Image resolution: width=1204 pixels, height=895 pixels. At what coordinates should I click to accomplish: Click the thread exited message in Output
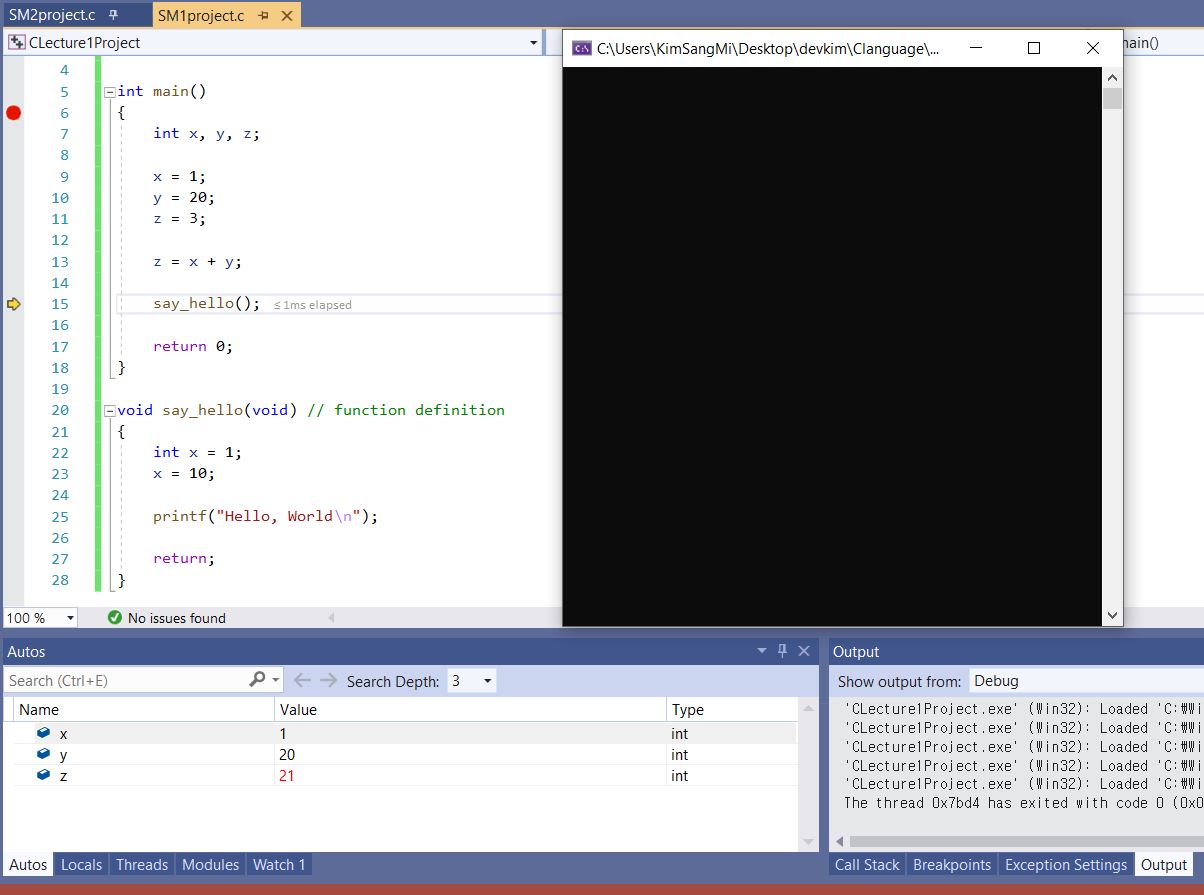[x=1023, y=802]
